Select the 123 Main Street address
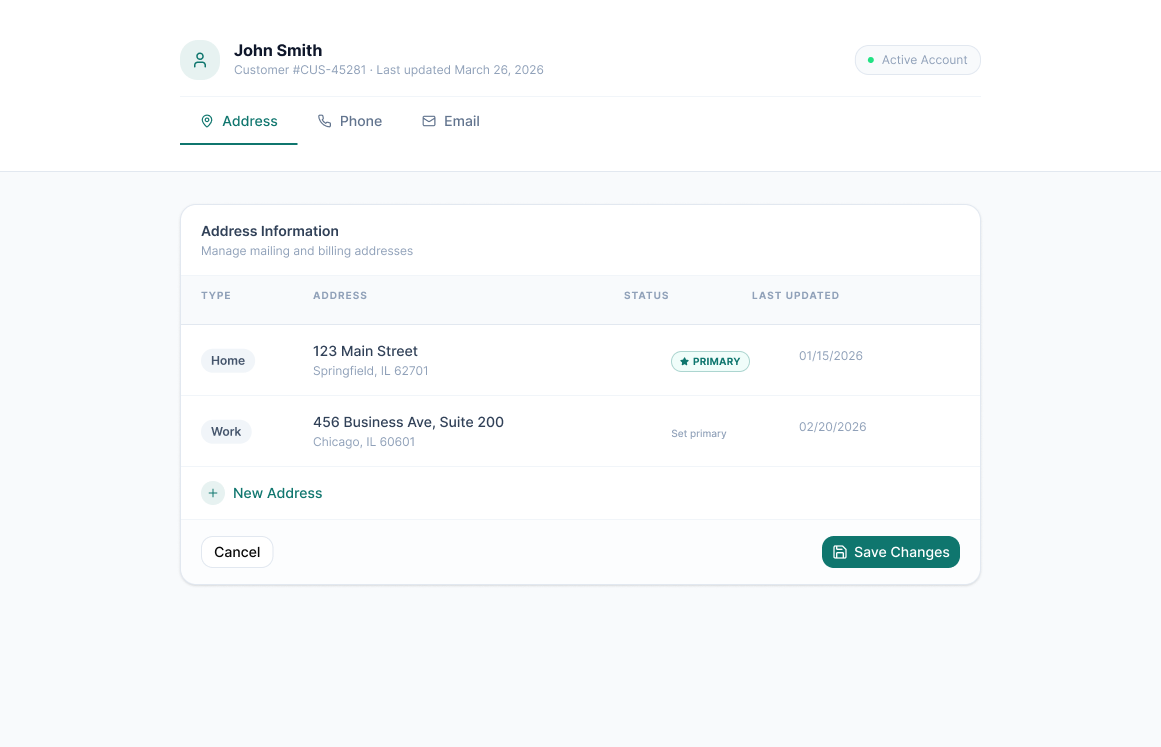 365,351
